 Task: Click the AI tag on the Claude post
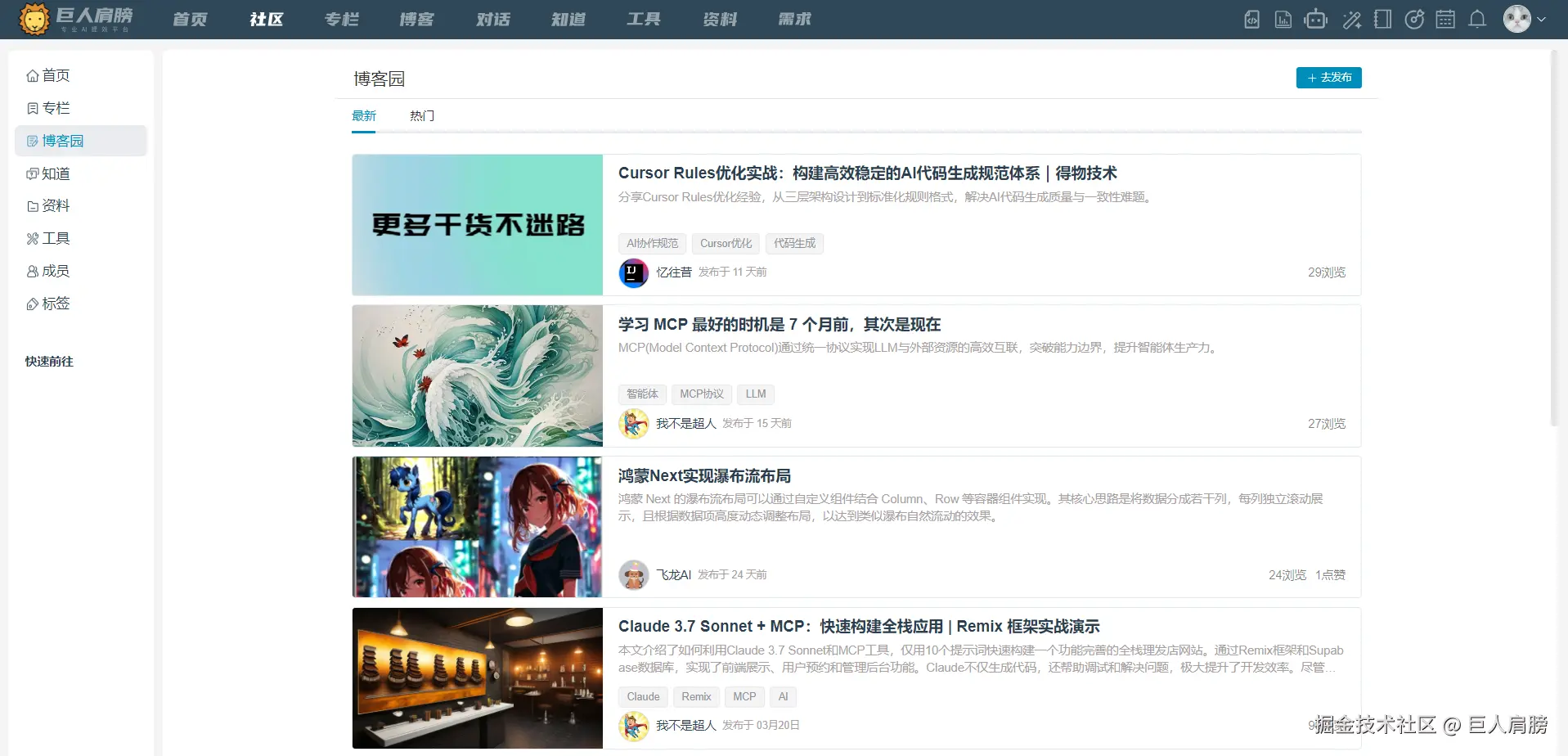783,697
